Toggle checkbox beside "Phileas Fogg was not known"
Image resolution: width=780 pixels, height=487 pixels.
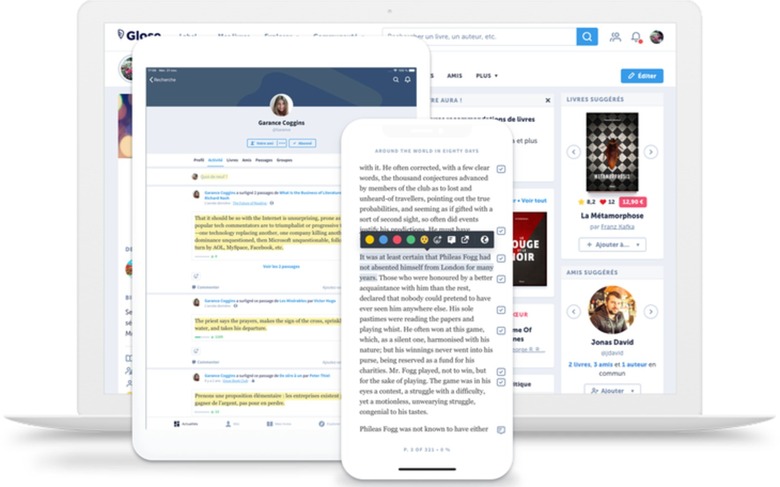coord(501,430)
